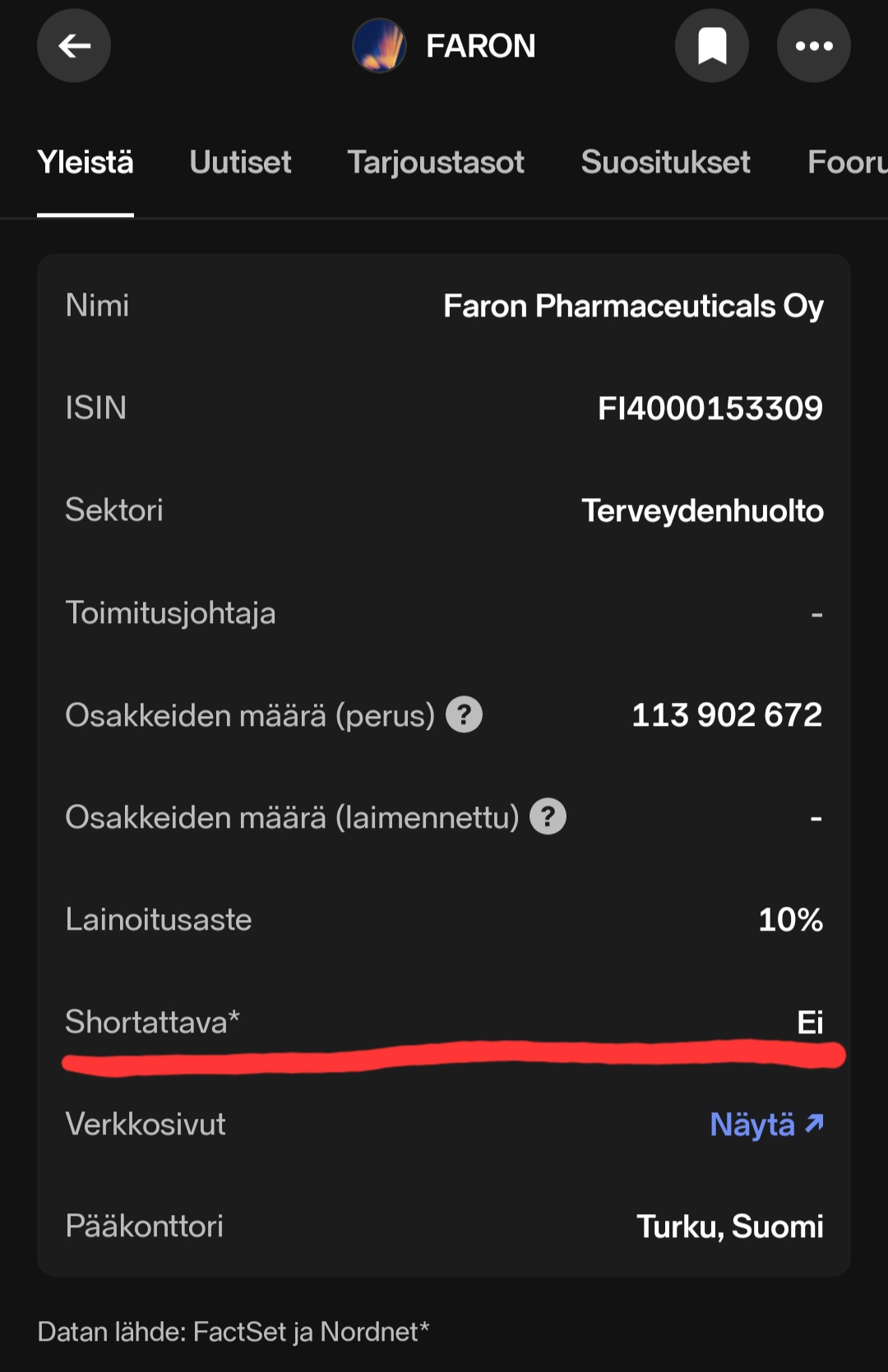The width and height of the screenshot is (888, 1372).
Task: Open help for Osakkeiden määrä (perus)
Action: (x=465, y=714)
